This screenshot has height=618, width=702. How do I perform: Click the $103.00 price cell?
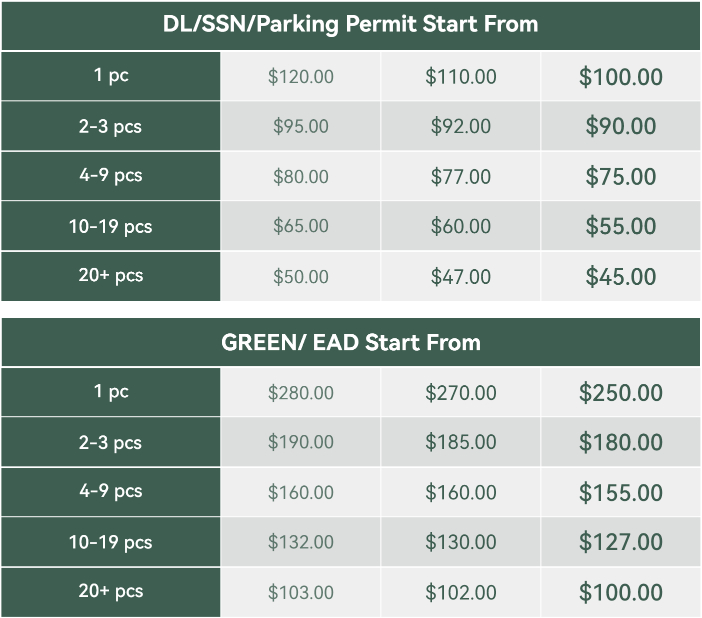coord(301,593)
